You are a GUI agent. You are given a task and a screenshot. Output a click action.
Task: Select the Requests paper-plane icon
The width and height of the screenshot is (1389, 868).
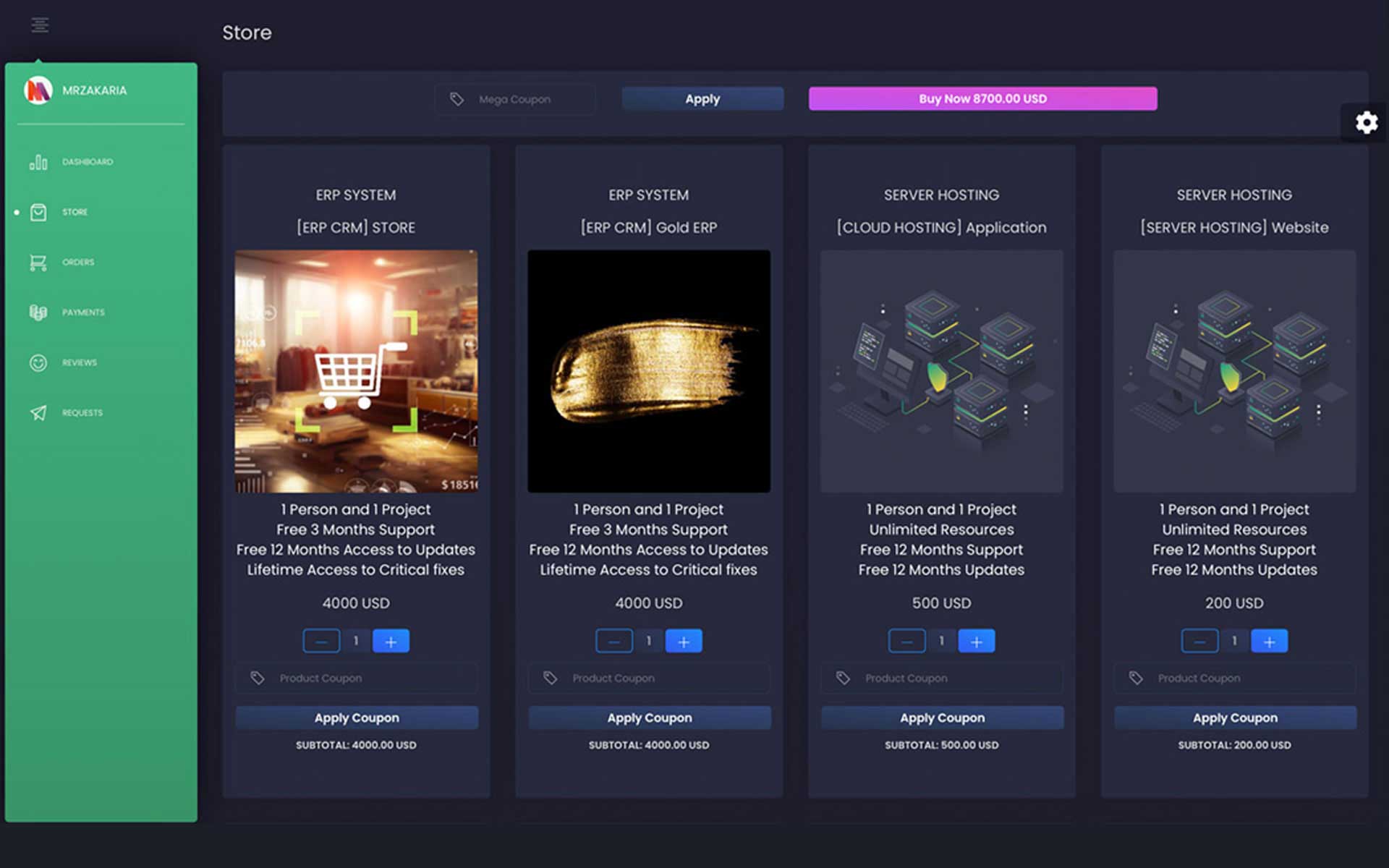coord(38,413)
